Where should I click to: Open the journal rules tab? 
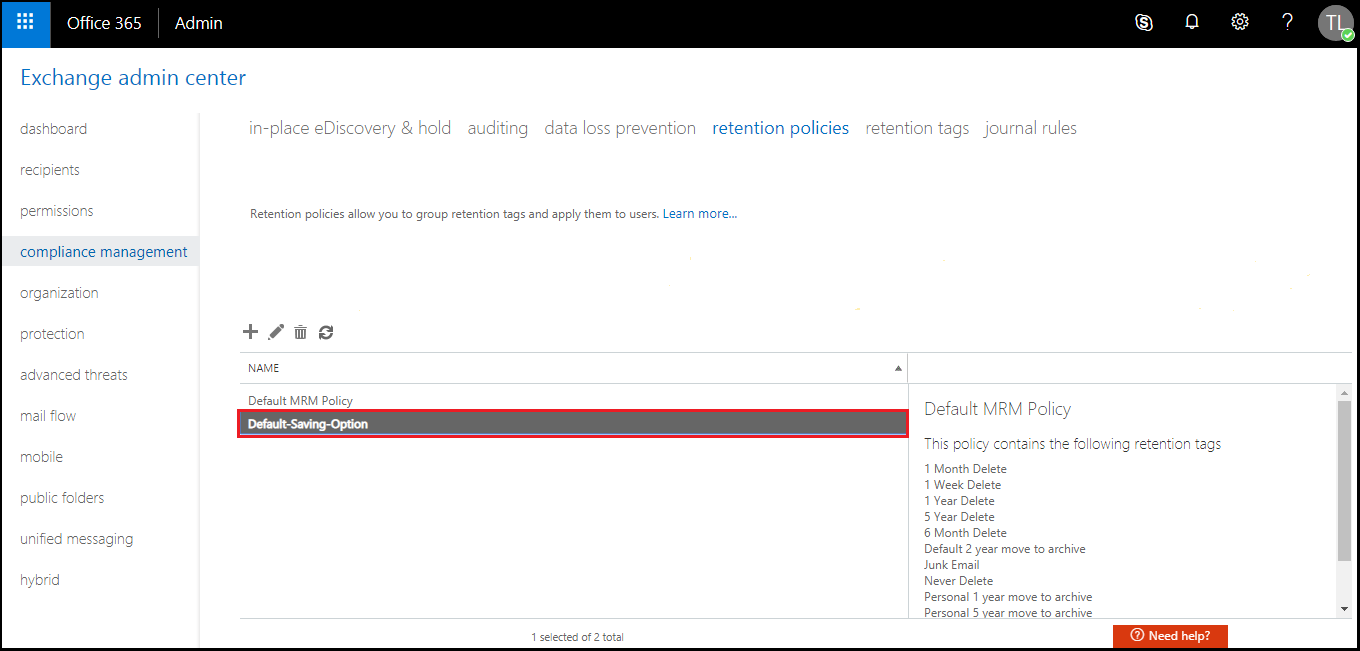coord(1030,128)
